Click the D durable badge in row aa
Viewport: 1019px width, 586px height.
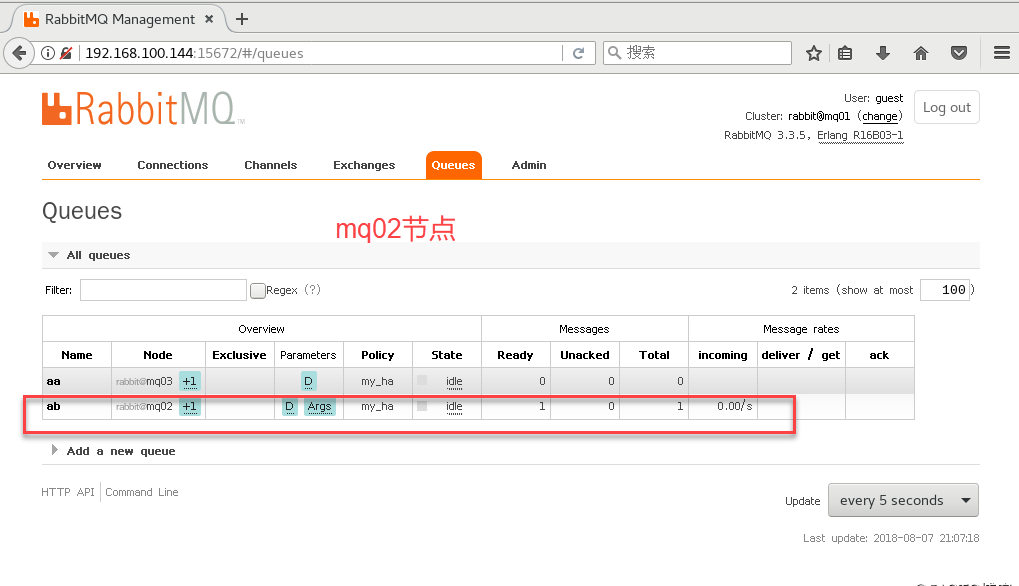coord(309,381)
